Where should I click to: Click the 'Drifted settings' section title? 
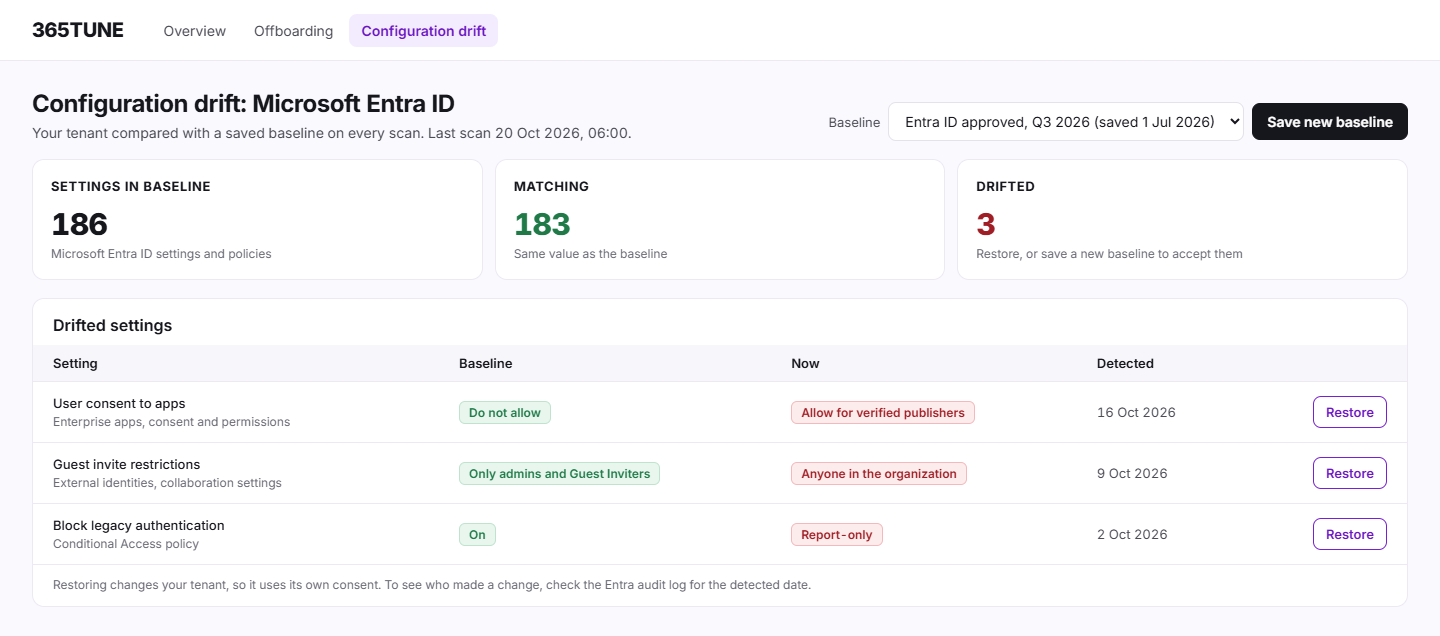(113, 325)
